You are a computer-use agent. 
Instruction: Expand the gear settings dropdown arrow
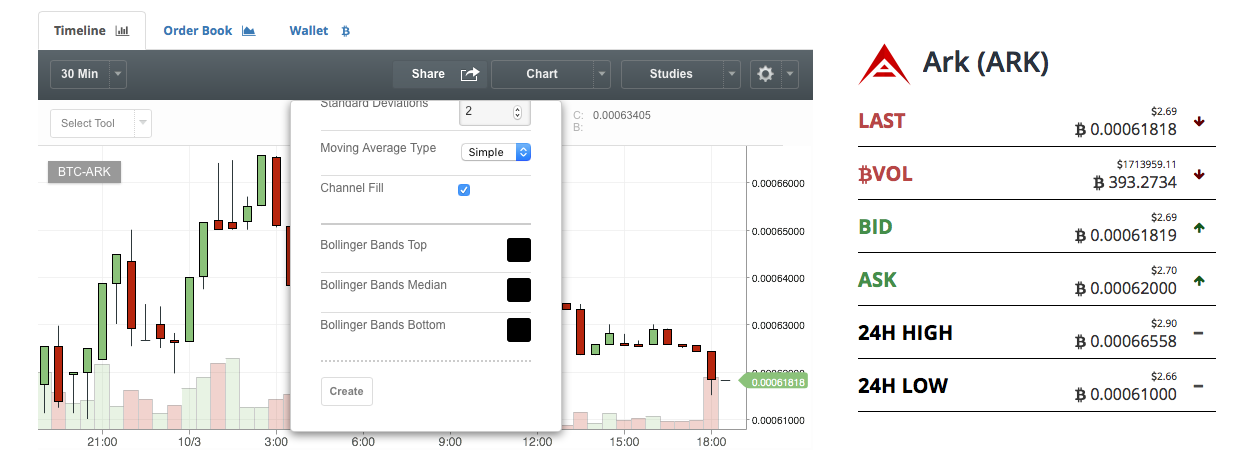coord(791,74)
